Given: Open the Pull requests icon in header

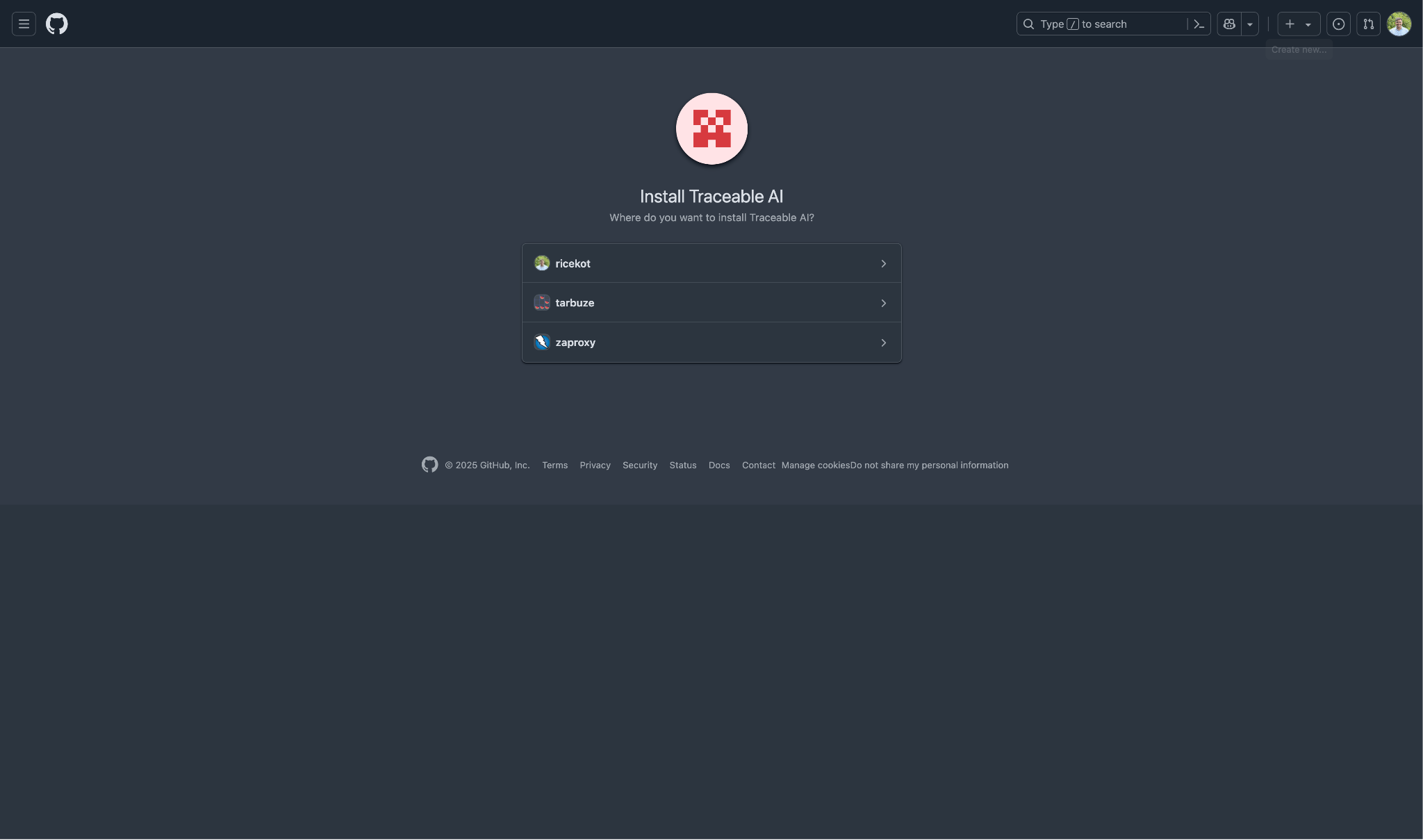Looking at the screenshot, I should point(1368,24).
